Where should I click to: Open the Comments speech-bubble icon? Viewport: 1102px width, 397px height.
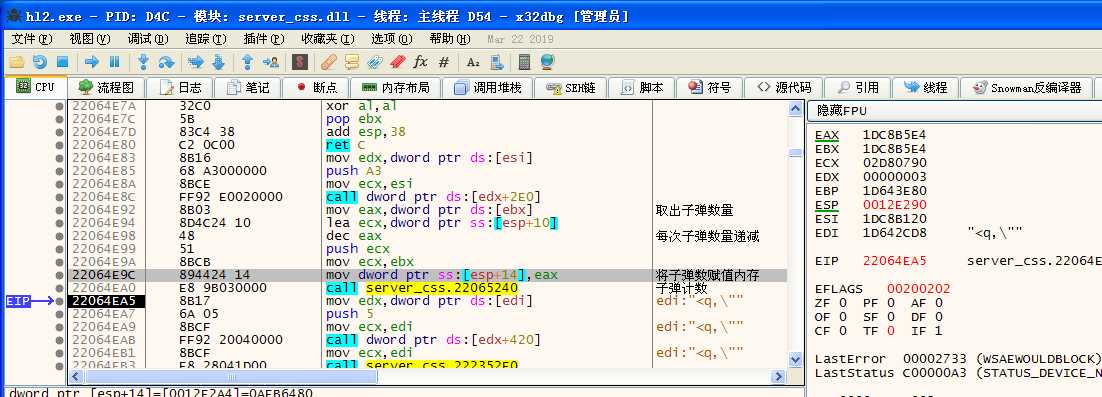[x=351, y=62]
